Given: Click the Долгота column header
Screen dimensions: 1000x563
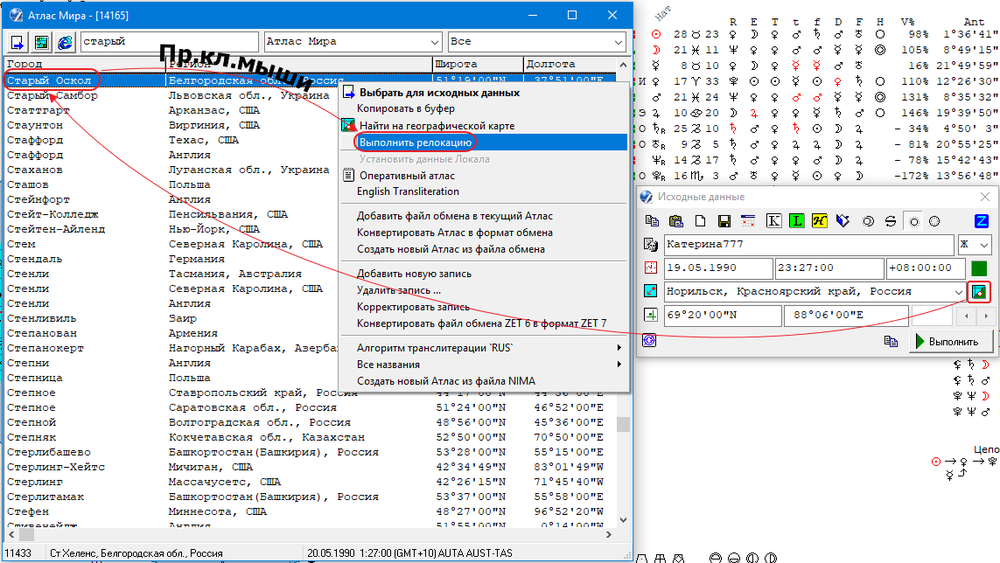Looking at the screenshot, I should pyautogui.click(x=570, y=64).
